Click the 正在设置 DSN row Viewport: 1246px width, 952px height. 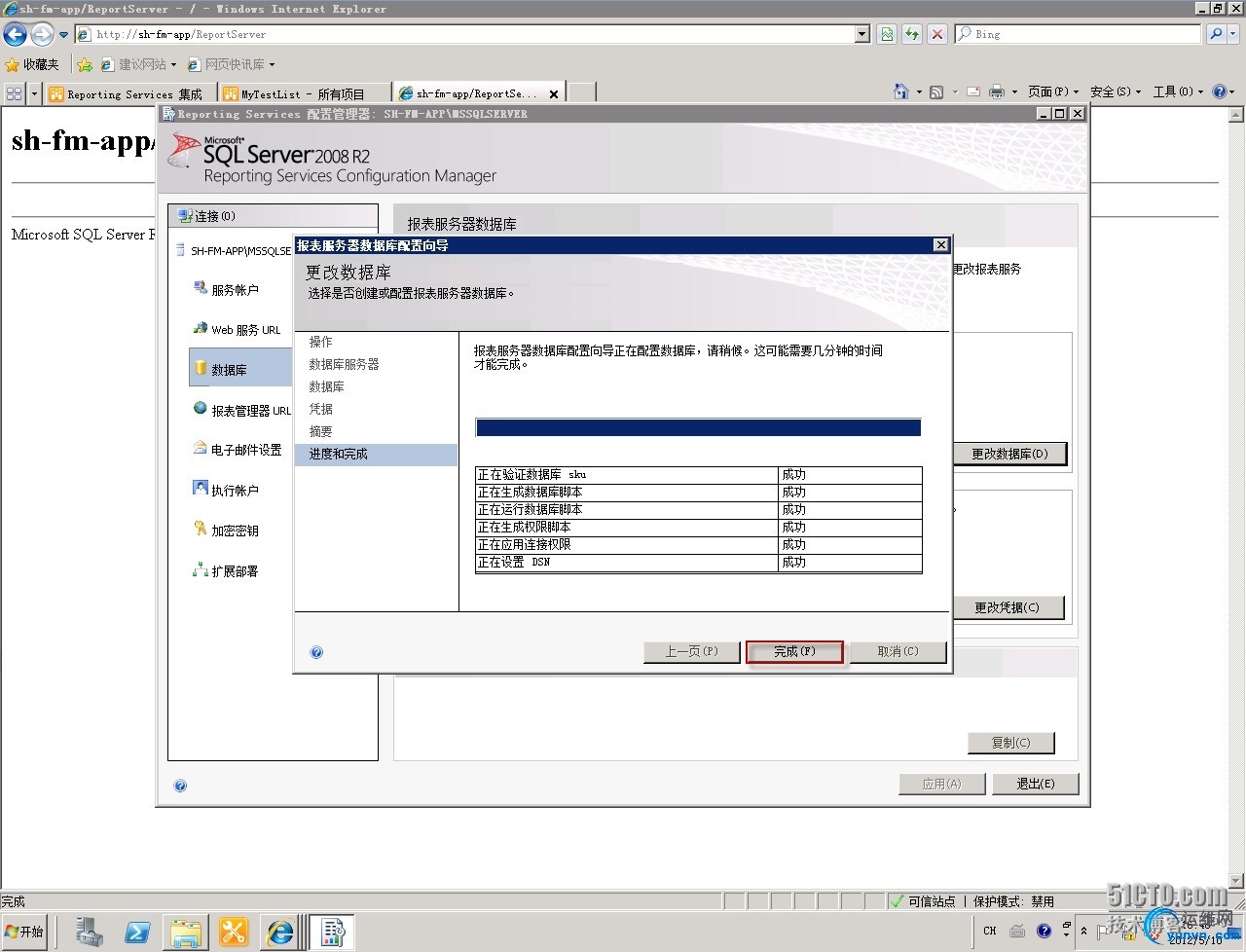tap(698, 562)
